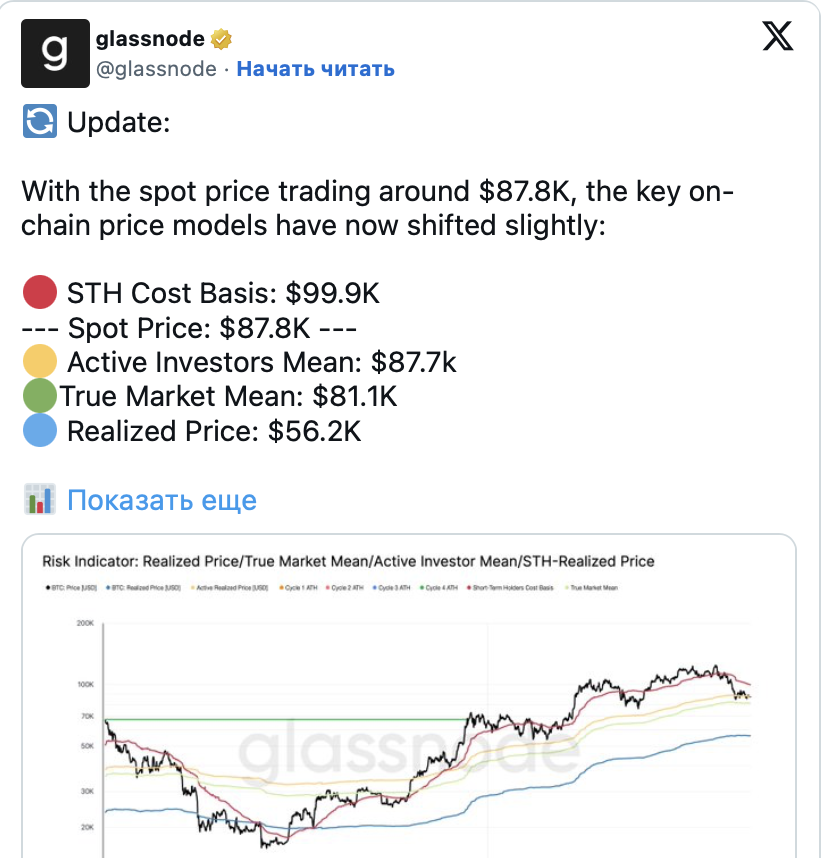Click the gold verified badge

coord(223,39)
